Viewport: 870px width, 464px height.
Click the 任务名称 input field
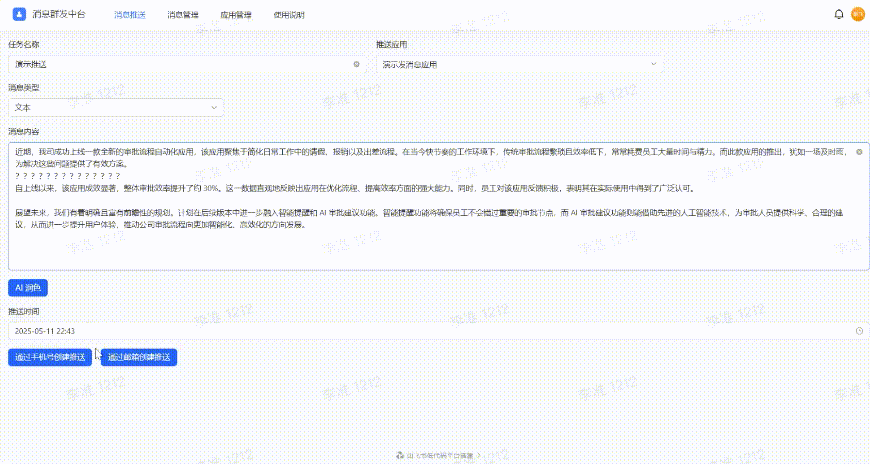pyautogui.click(x=180, y=64)
